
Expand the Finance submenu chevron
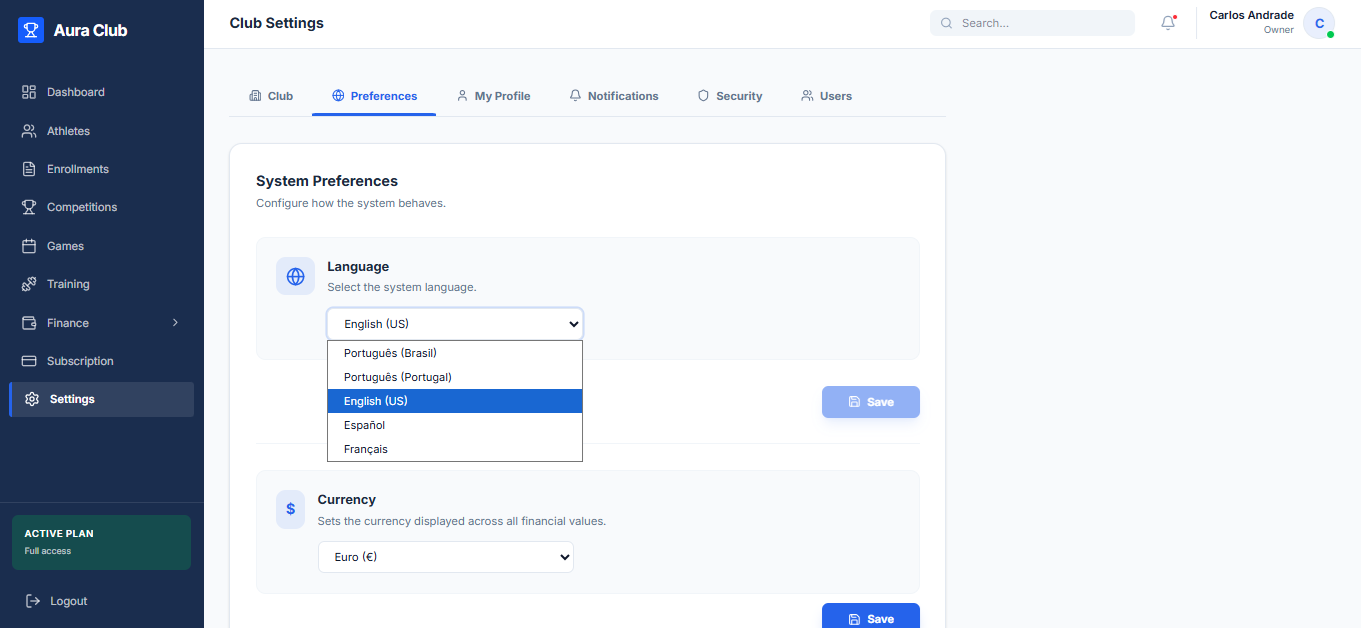(x=175, y=323)
